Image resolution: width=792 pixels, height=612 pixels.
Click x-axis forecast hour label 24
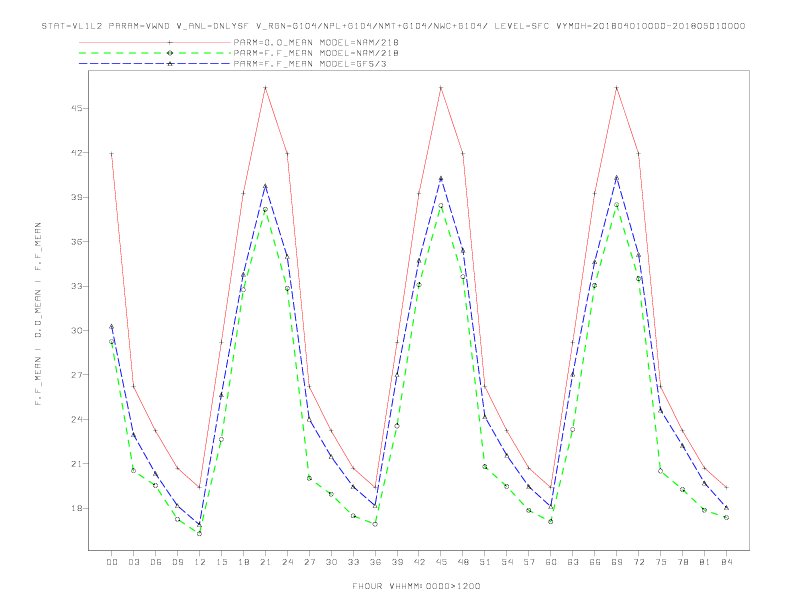(287, 562)
